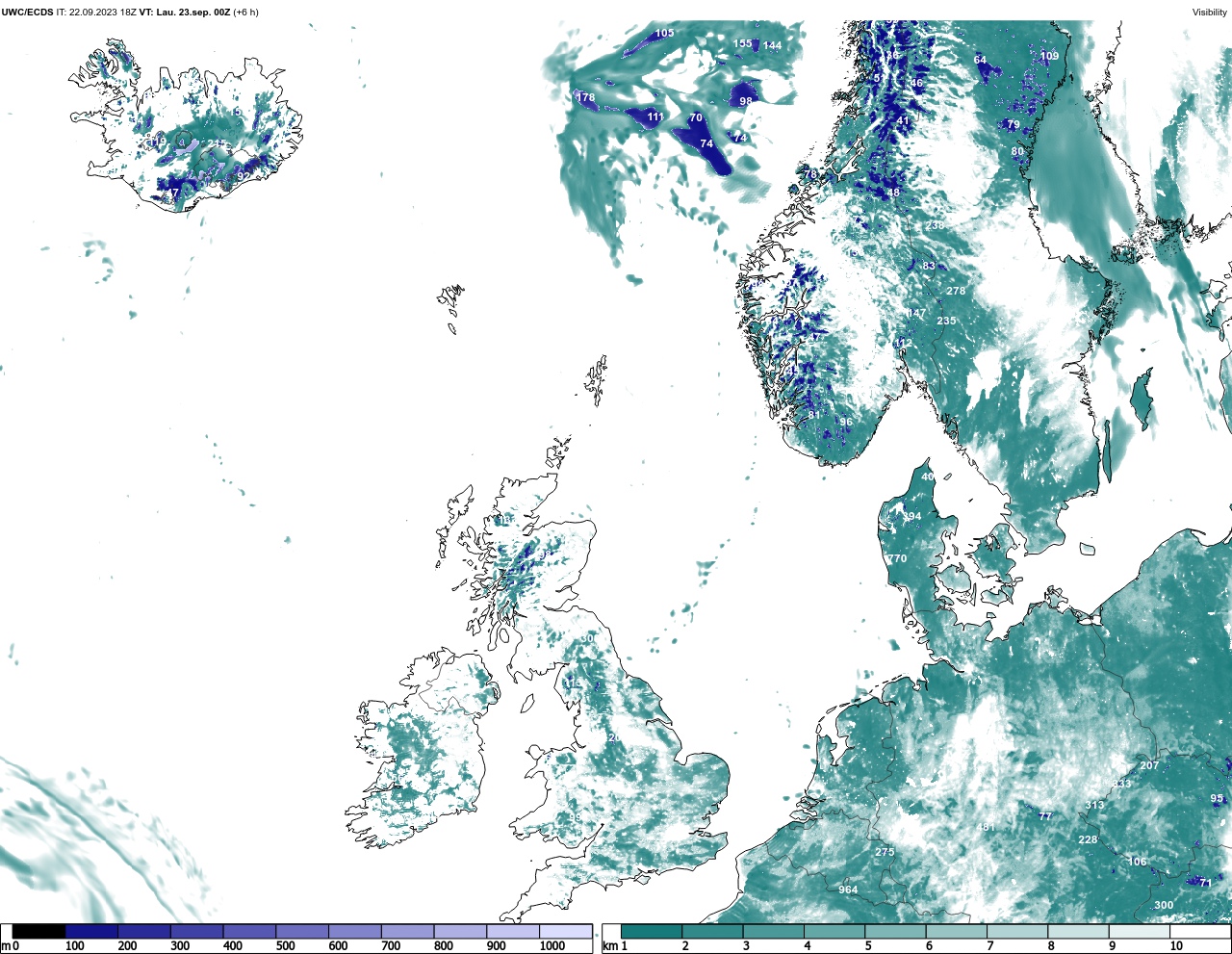Image resolution: width=1232 pixels, height=954 pixels.
Task: Click the legend swatch between 5 and 6 km
Action: (x=896, y=932)
